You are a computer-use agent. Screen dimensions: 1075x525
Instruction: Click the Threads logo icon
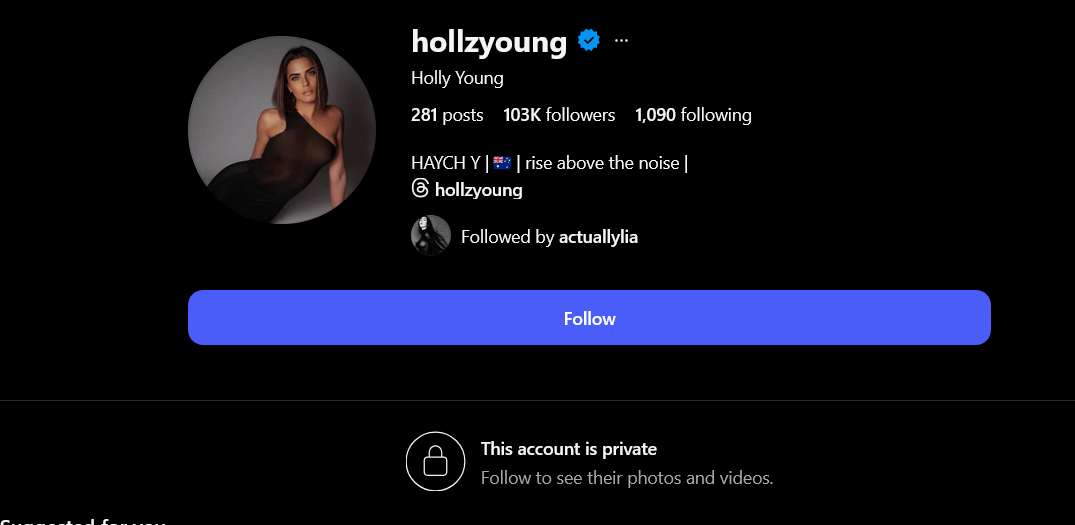[420, 188]
